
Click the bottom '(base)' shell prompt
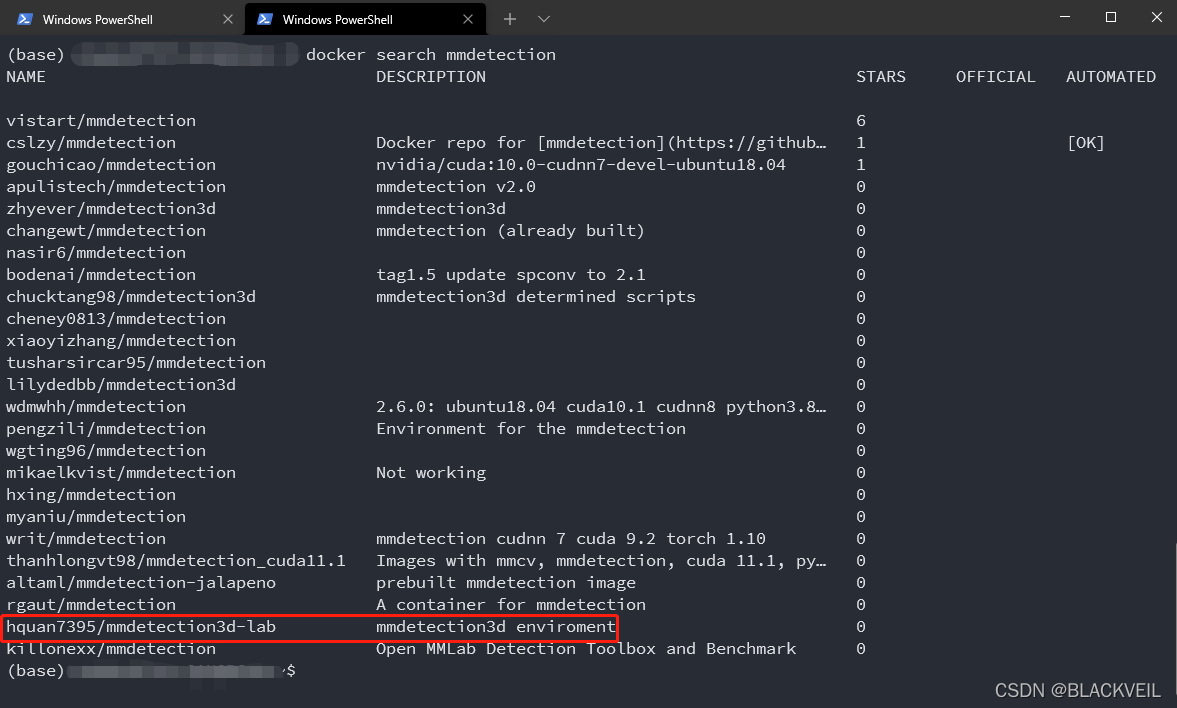tap(35, 670)
